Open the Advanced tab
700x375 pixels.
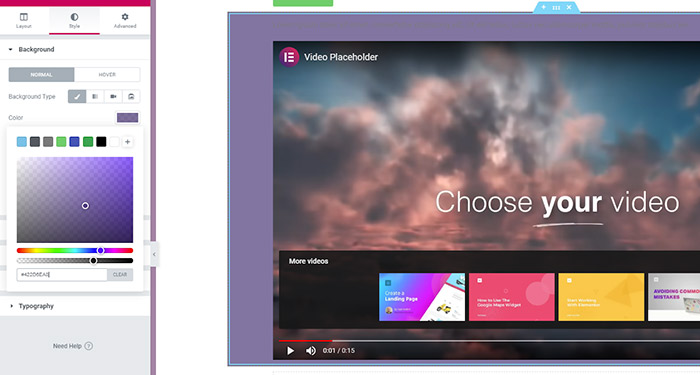click(x=125, y=21)
